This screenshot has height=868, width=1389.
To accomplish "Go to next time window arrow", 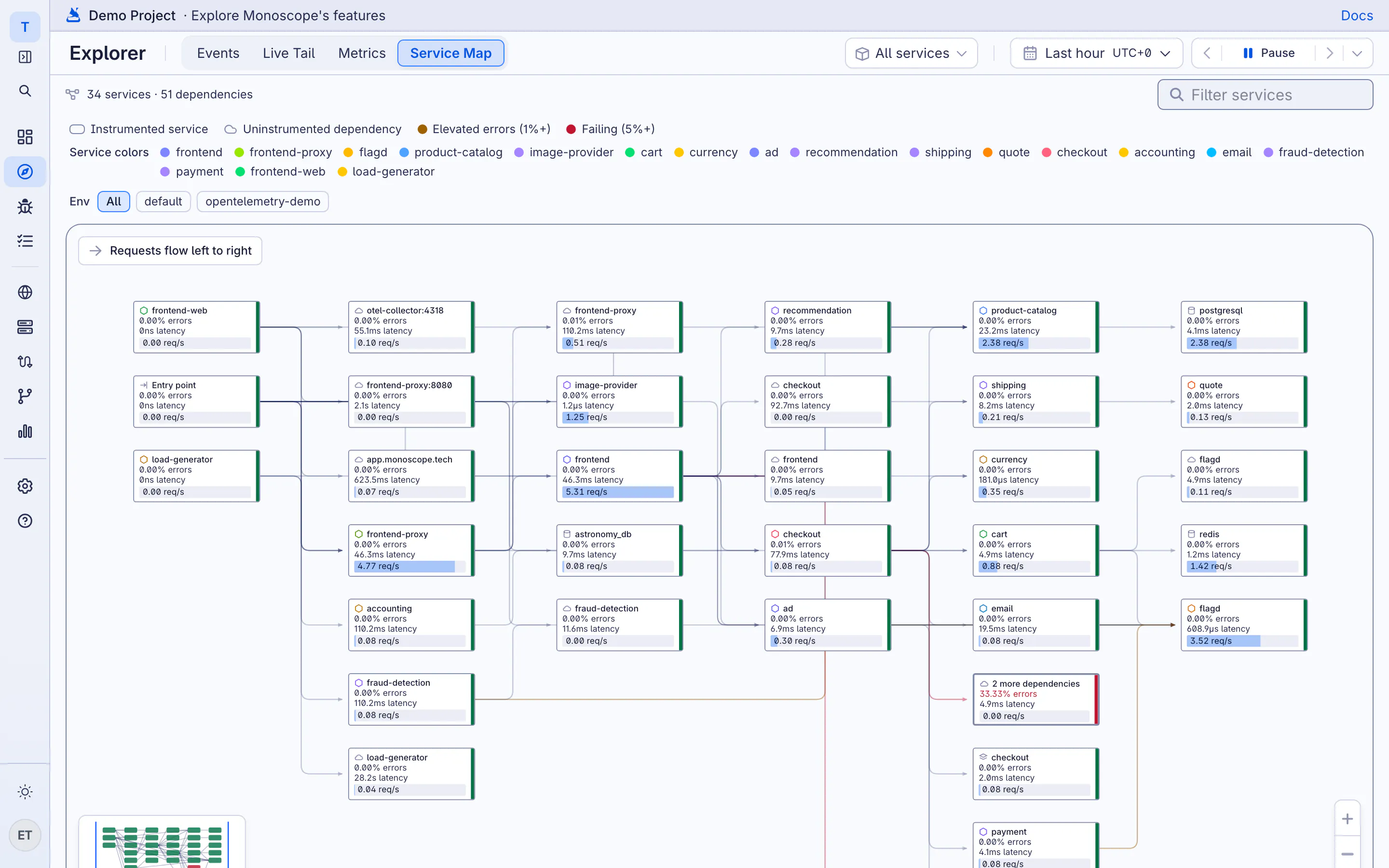I will [x=1329, y=54].
